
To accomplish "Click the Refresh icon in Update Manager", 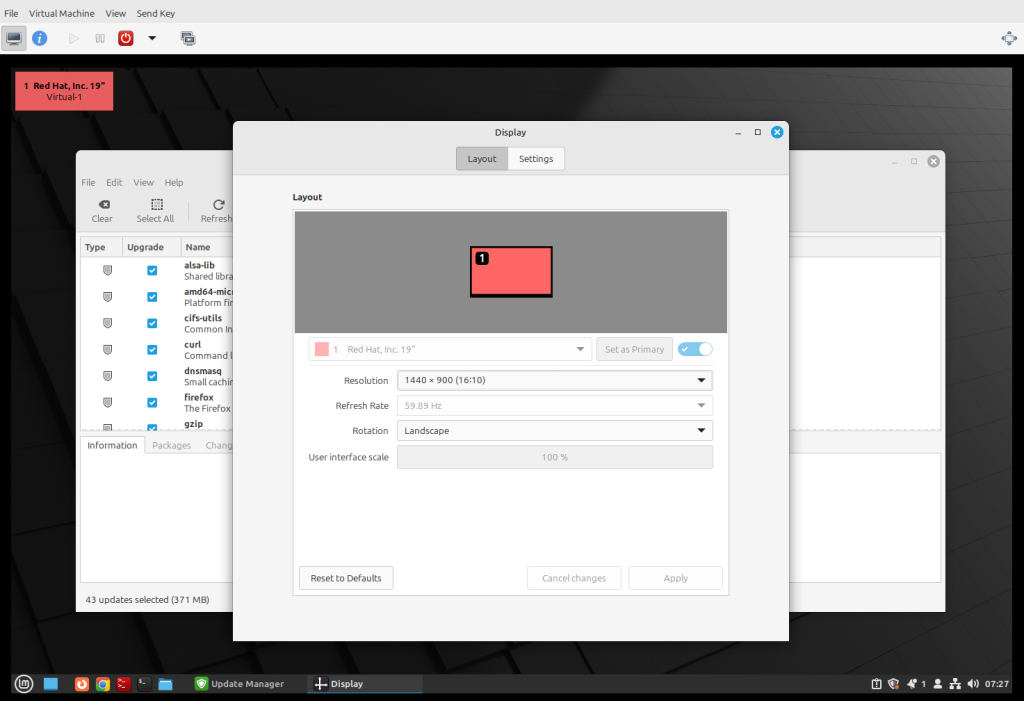I will [x=217, y=211].
